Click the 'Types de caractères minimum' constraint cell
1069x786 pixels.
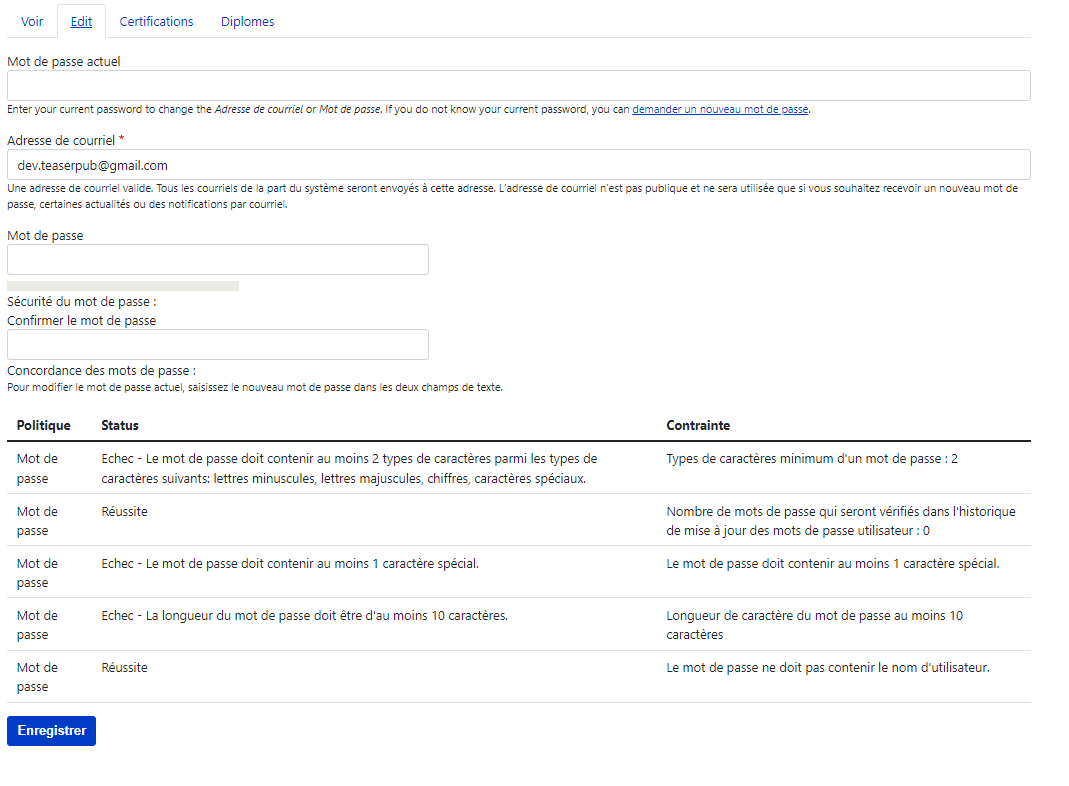pos(812,459)
